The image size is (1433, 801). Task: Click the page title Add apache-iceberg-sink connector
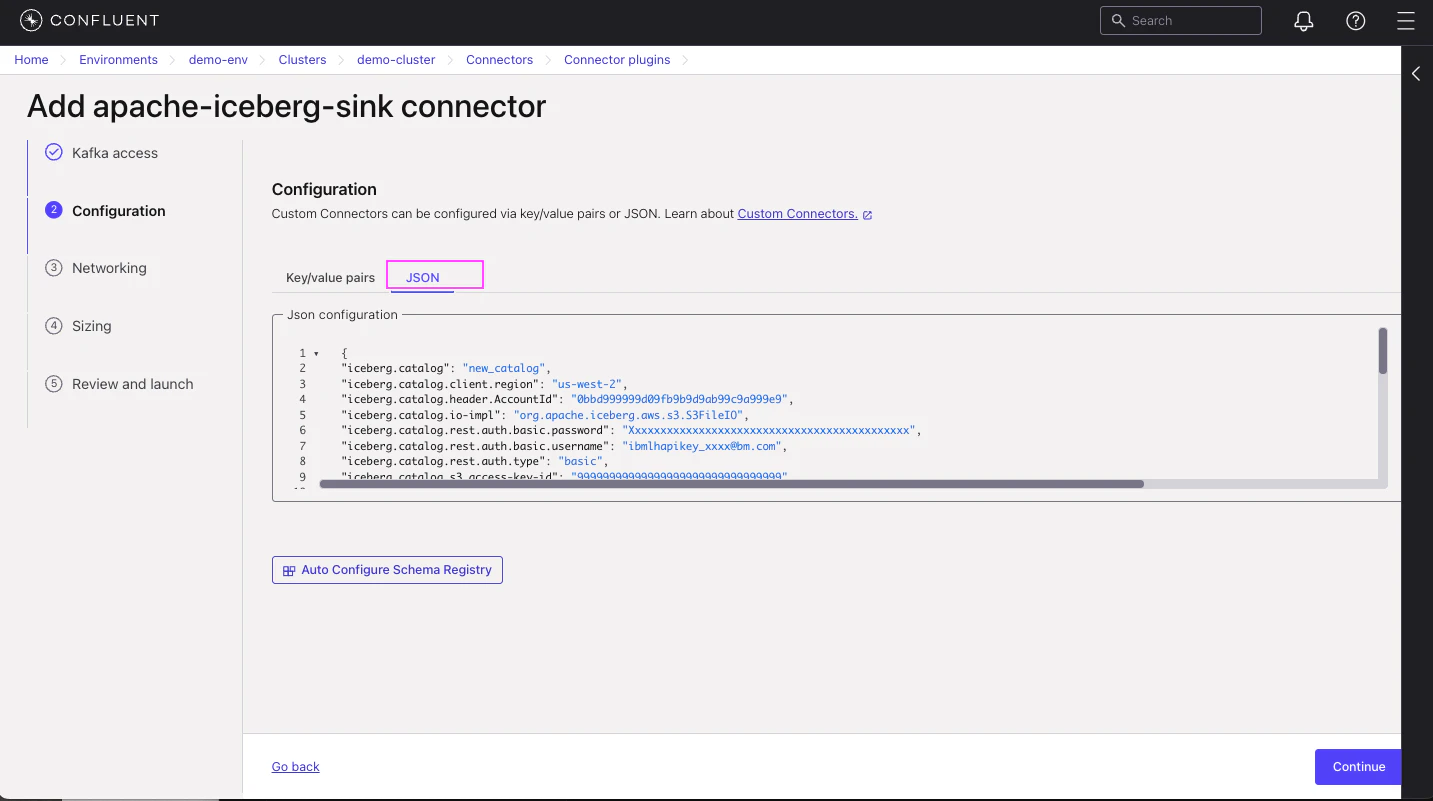[x=287, y=106]
